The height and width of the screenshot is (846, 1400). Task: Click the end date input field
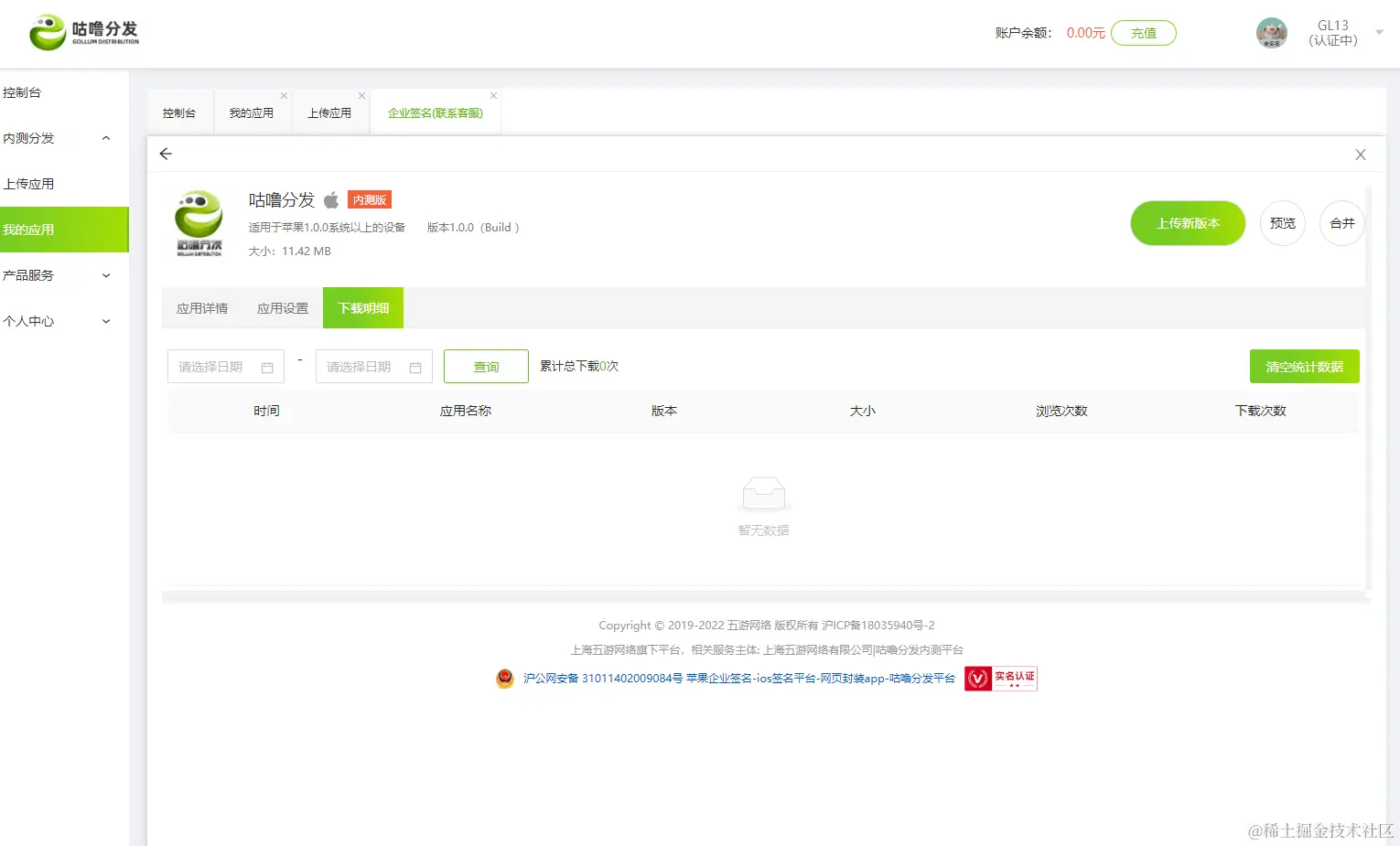click(x=374, y=367)
